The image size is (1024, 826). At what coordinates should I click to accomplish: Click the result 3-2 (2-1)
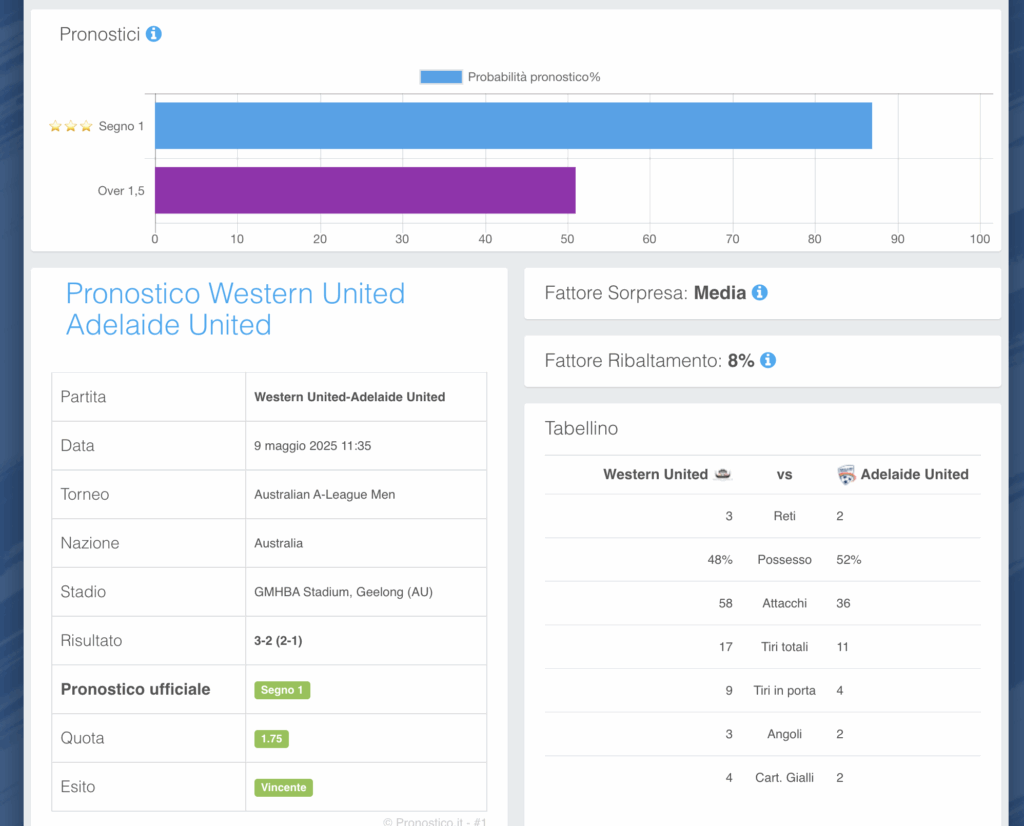pos(278,641)
